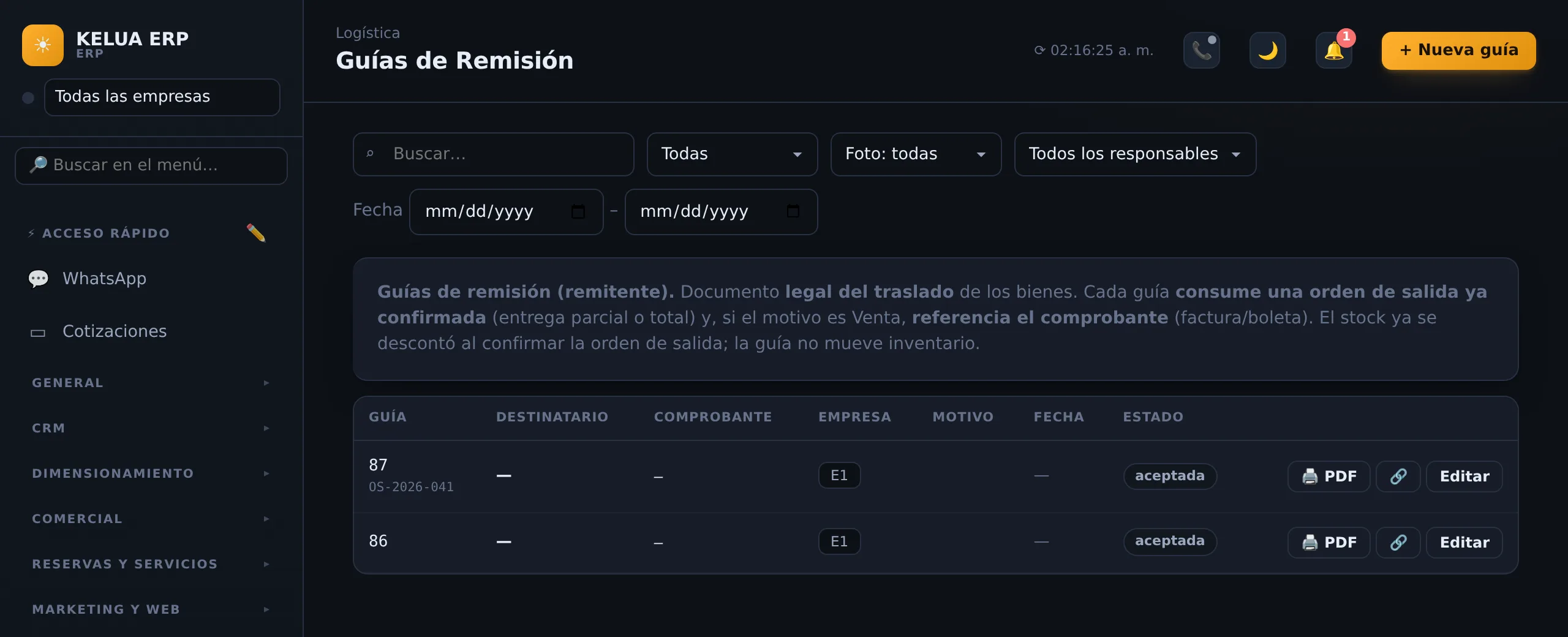Edit guía 87
Screen dimensions: 1568x637
(x=1464, y=477)
